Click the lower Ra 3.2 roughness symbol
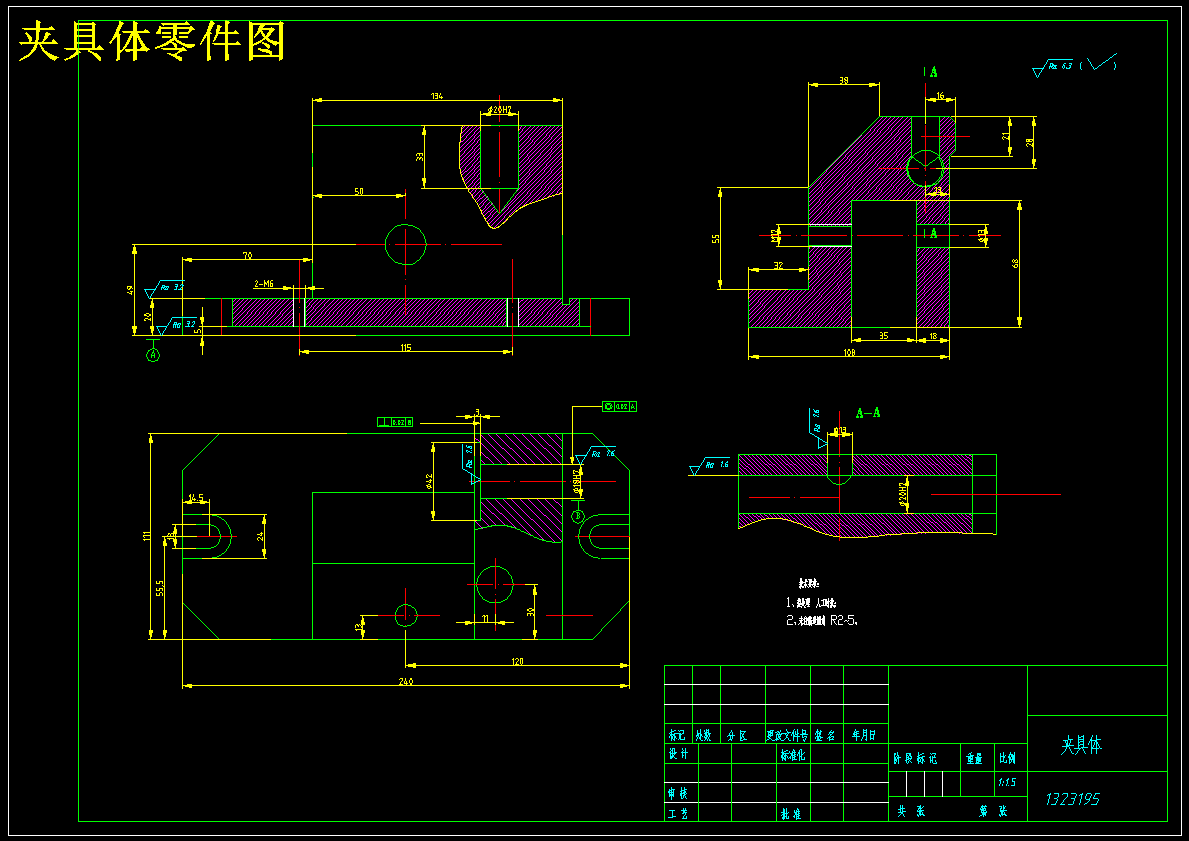1189x841 pixels. point(175,325)
